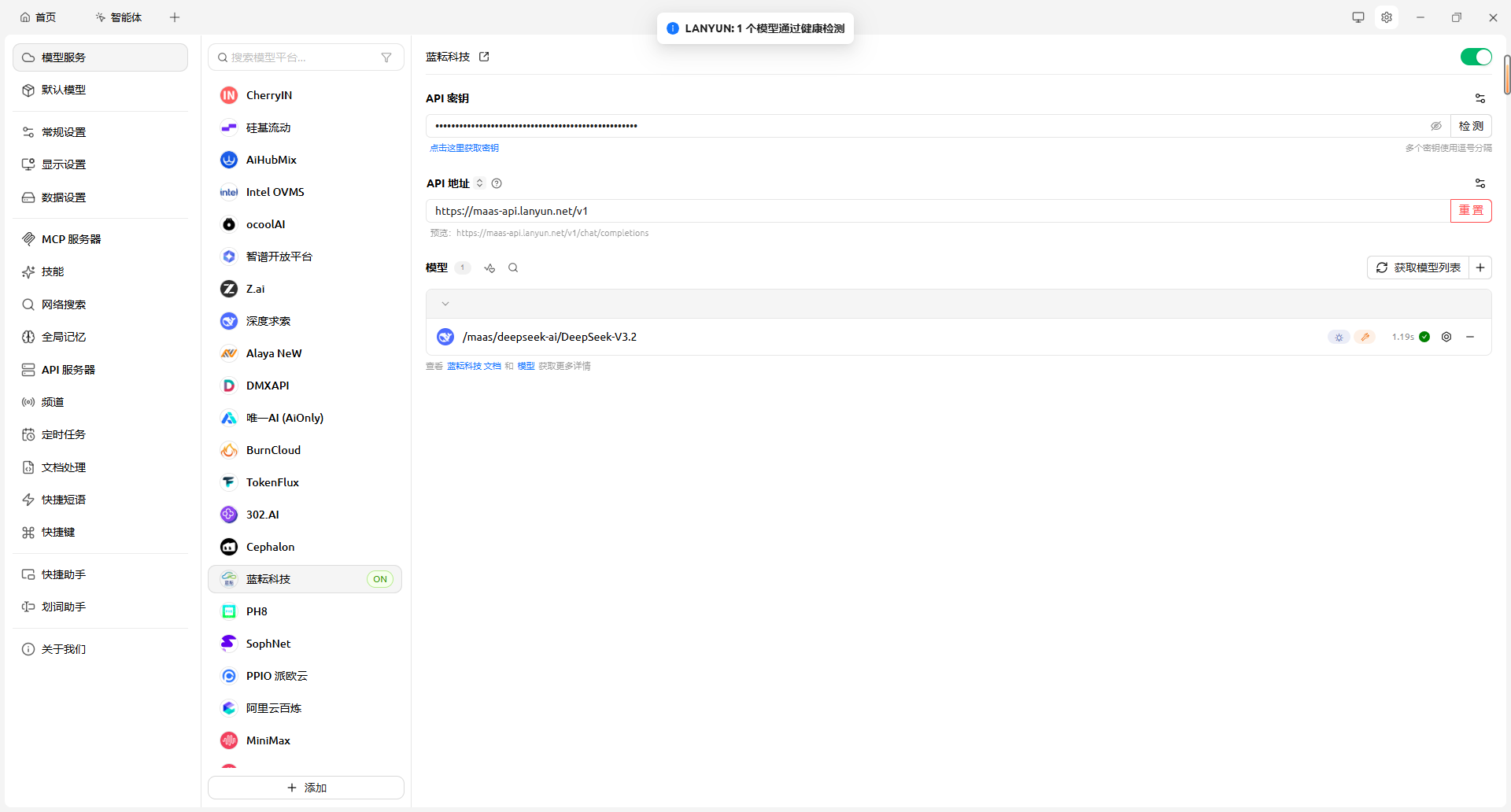Open 文档处理 settings
Image resolution: width=1511 pixels, height=812 pixels.
[100, 467]
